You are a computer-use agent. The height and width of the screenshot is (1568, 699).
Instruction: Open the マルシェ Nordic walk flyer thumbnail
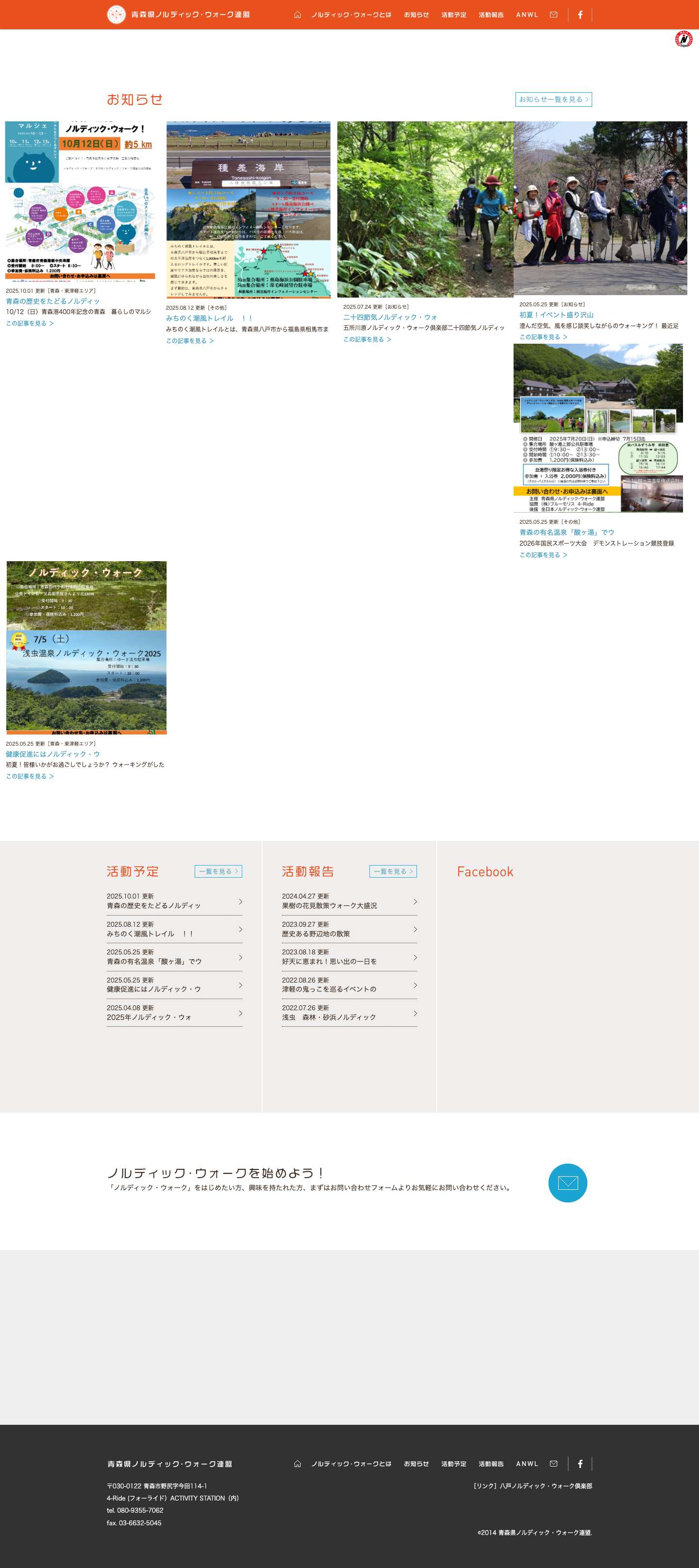81,201
